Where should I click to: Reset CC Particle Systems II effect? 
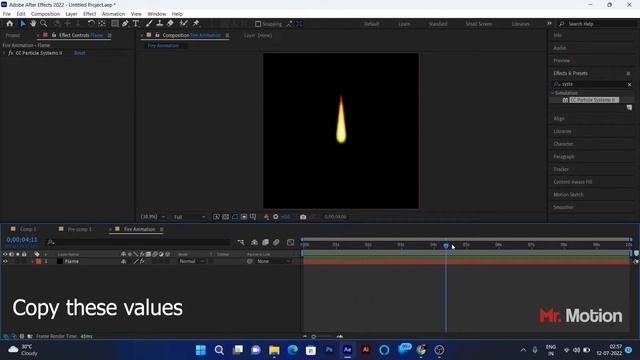(80, 53)
